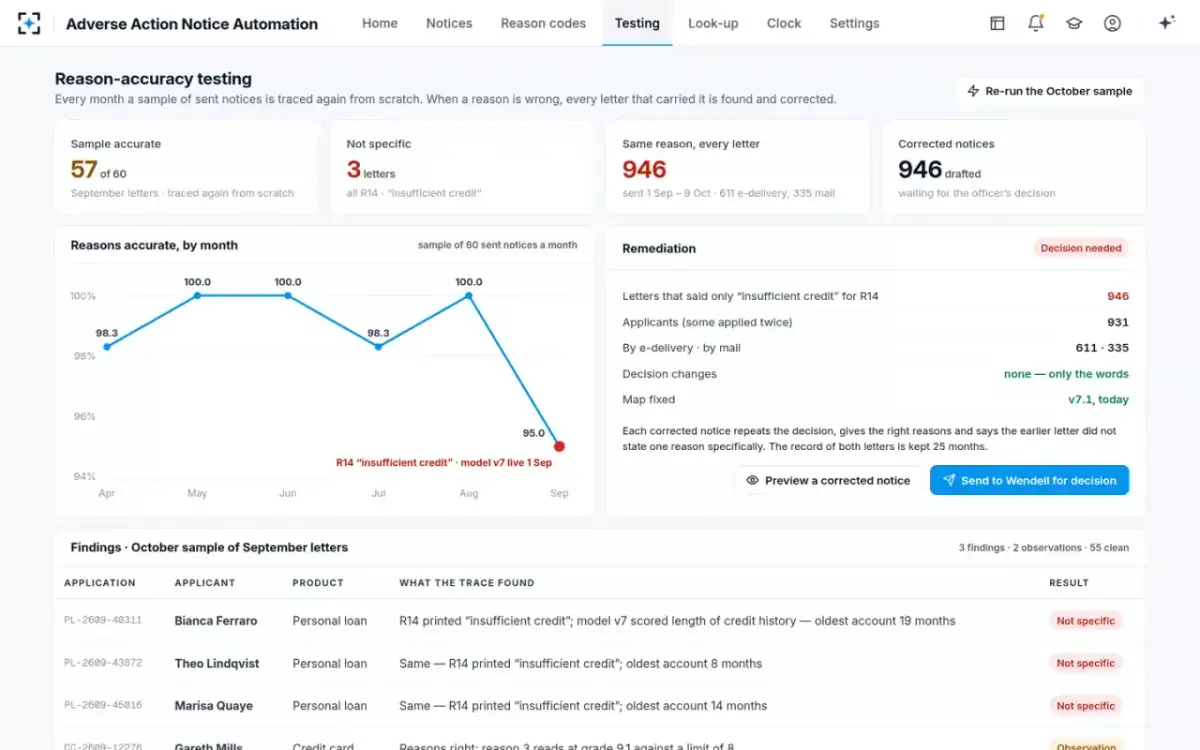Screen dimensions: 1200x750
Task: Click the Jun 100.0 data point
Action: pos(288,295)
